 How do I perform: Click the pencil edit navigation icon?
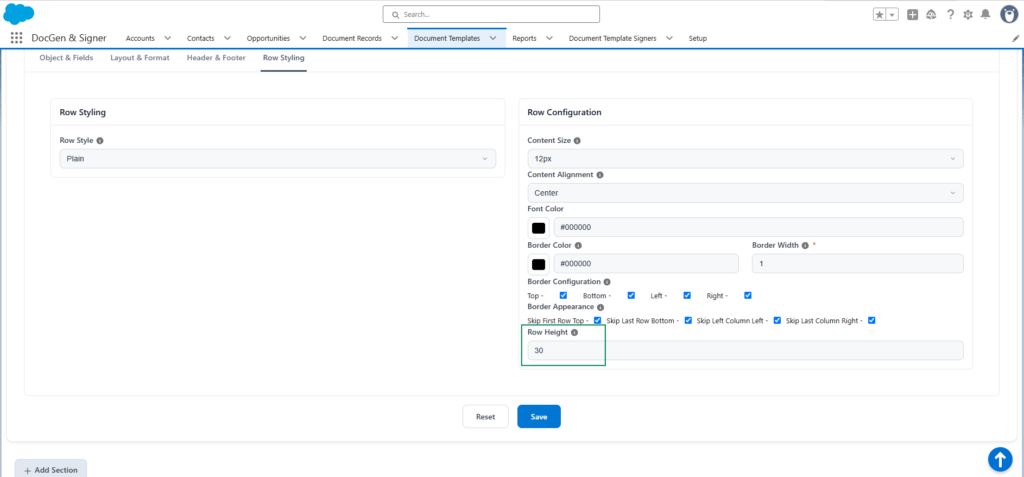[1016, 39]
